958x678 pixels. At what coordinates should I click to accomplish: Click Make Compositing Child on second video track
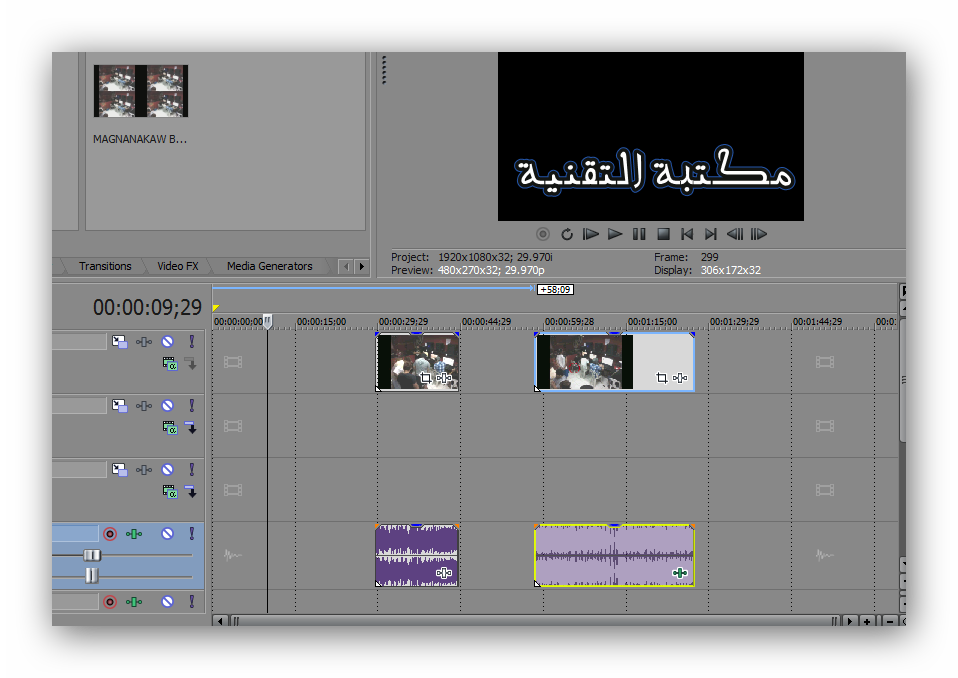[191, 428]
